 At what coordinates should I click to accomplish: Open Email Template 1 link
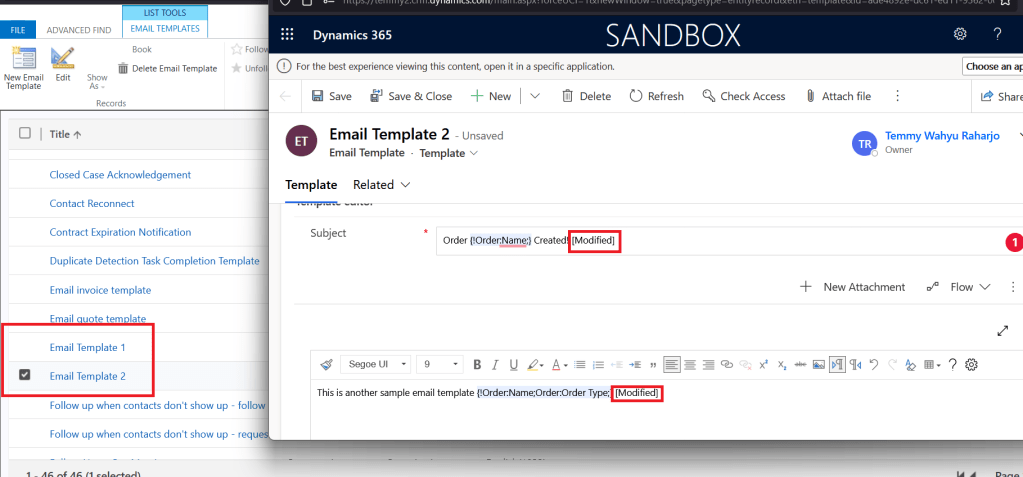[x=87, y=348]
